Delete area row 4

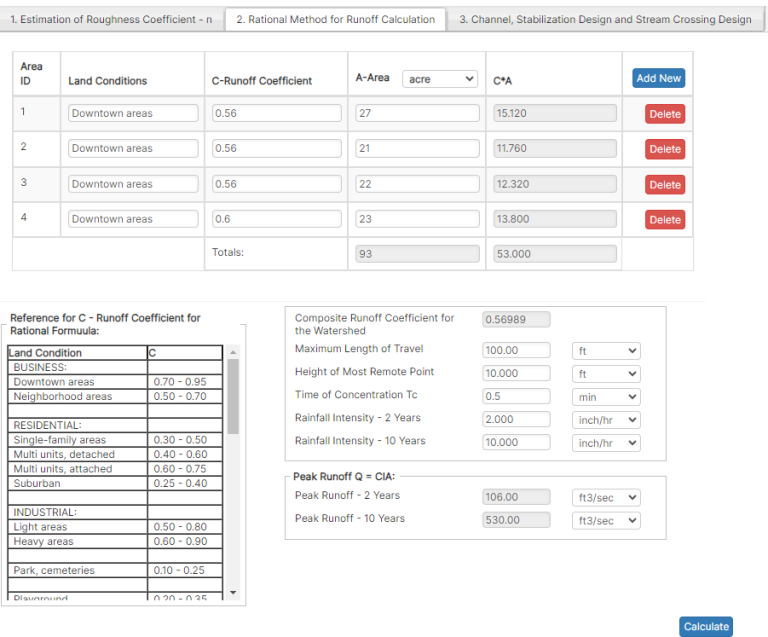665,220
